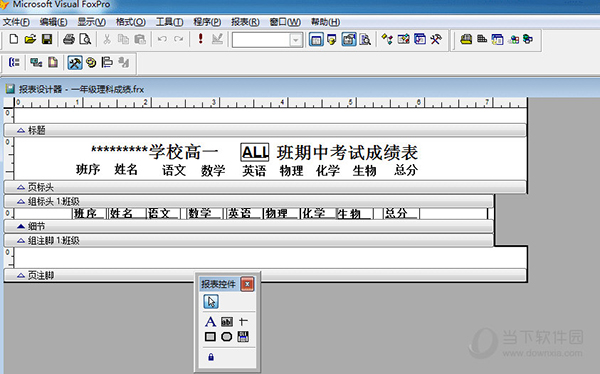Save the report with the floppy disk icon
Viewport: 600px width, 374px height.
47,39
